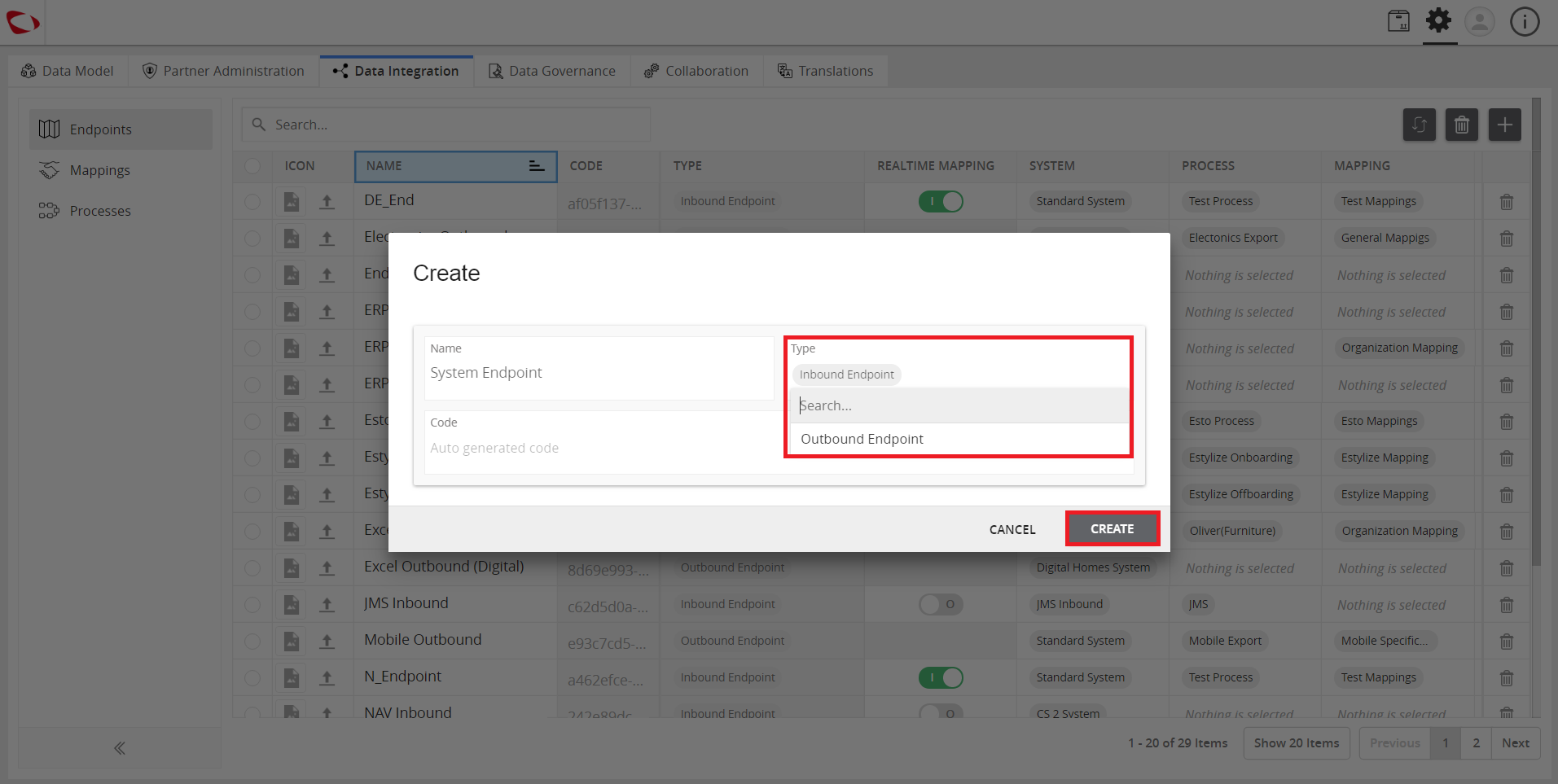Go to the Next page
The height and width of the screenshot is (784, 1558).
(1516, 743)
